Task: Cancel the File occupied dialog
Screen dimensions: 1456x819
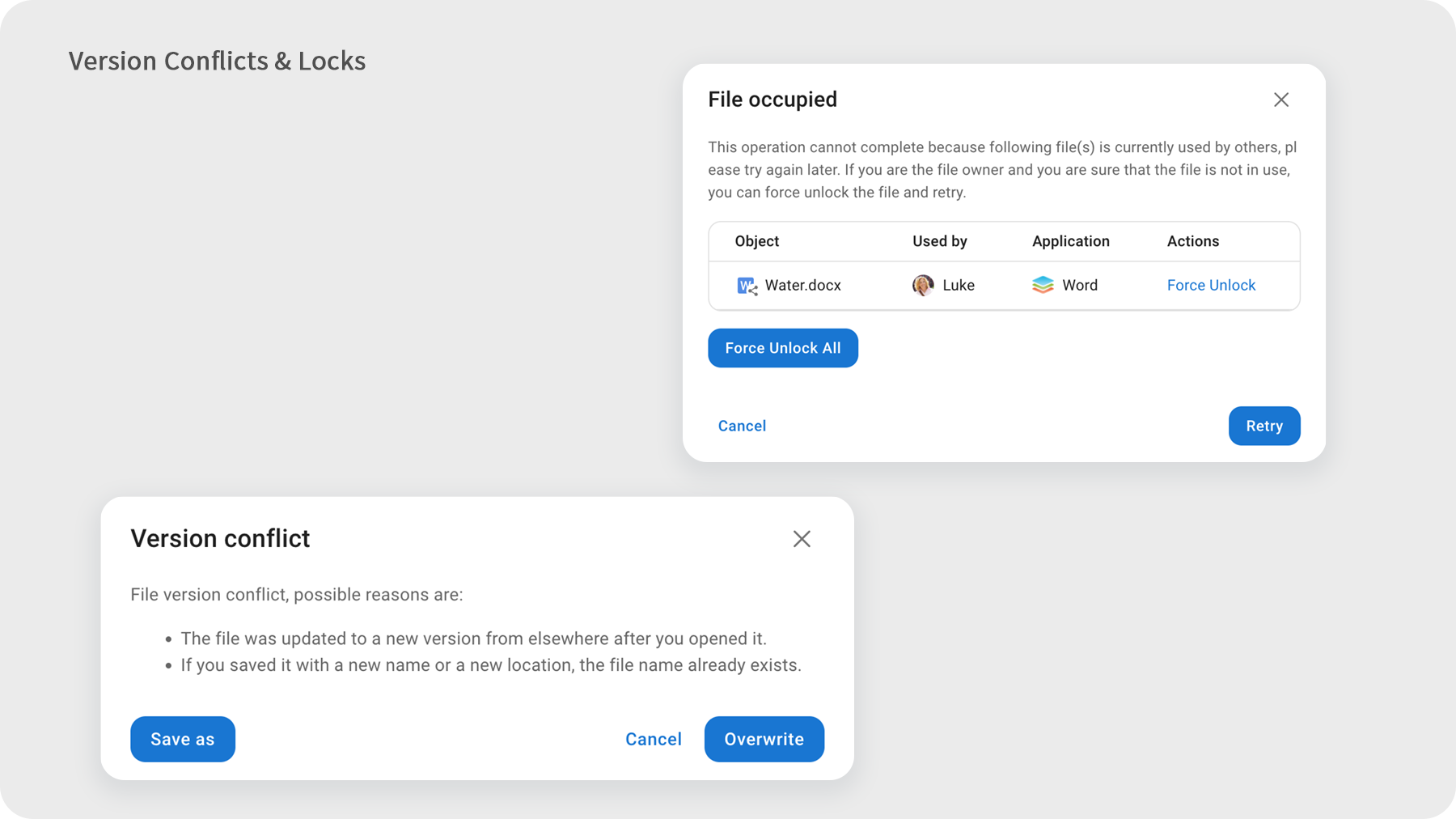Action: click(x=742, y=426)
